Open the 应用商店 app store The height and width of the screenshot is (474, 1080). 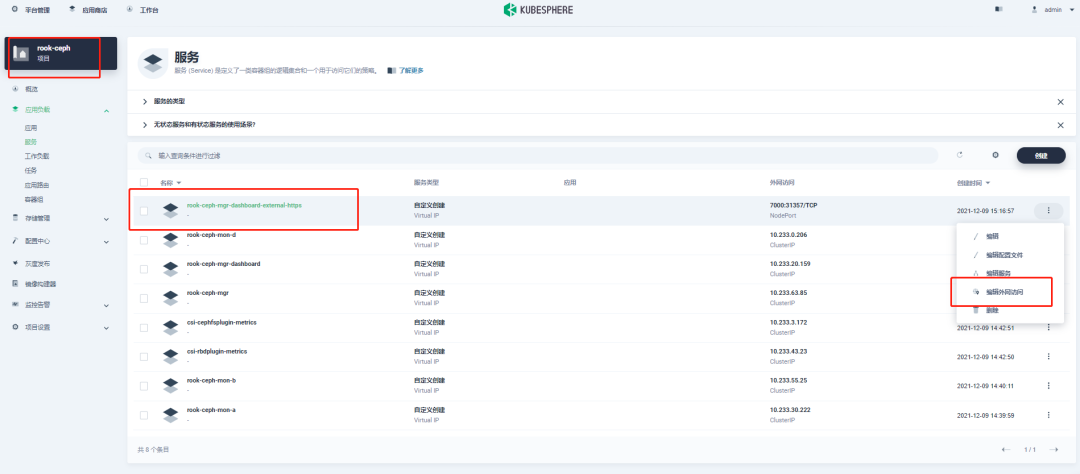87,10
